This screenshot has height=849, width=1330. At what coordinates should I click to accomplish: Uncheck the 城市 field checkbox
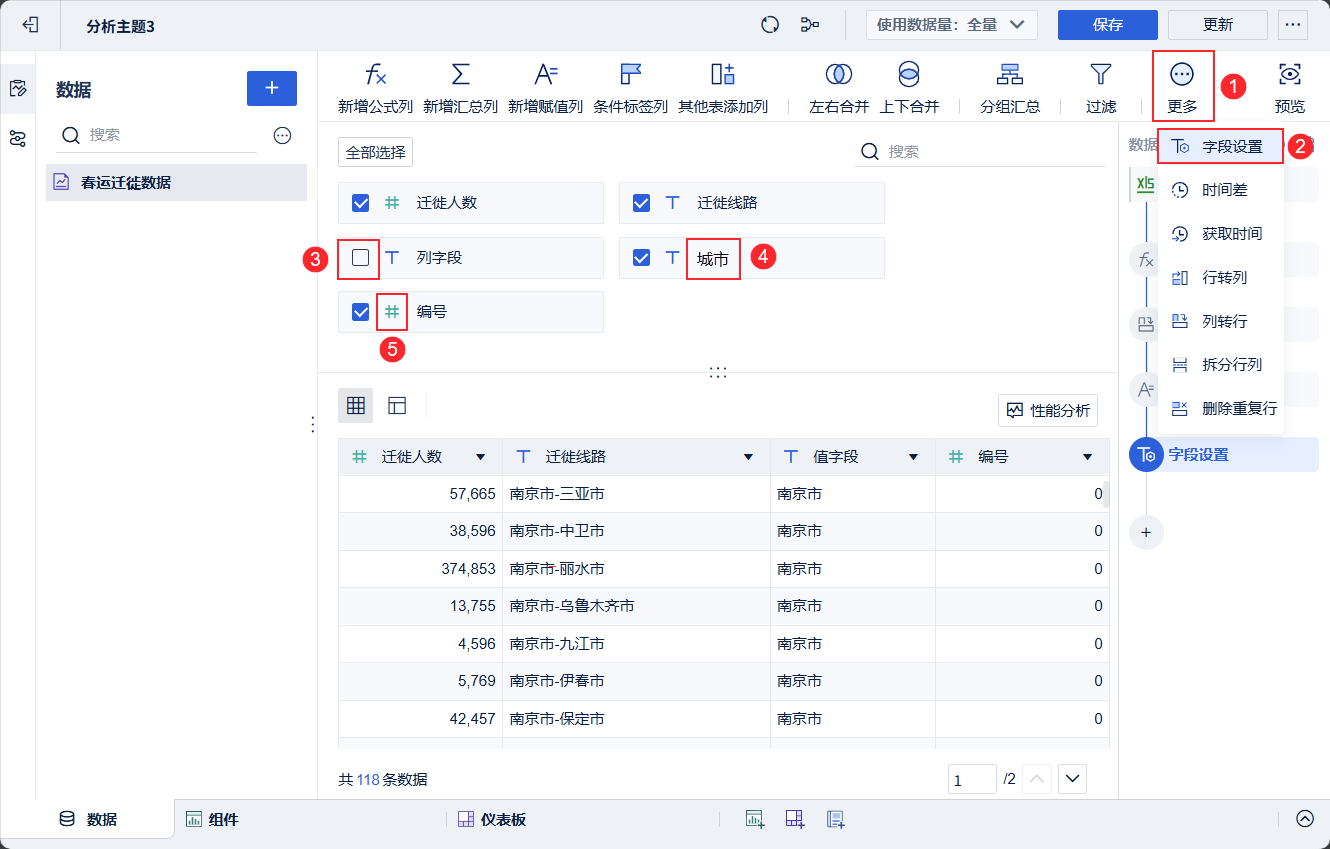(x=642, y=258)
